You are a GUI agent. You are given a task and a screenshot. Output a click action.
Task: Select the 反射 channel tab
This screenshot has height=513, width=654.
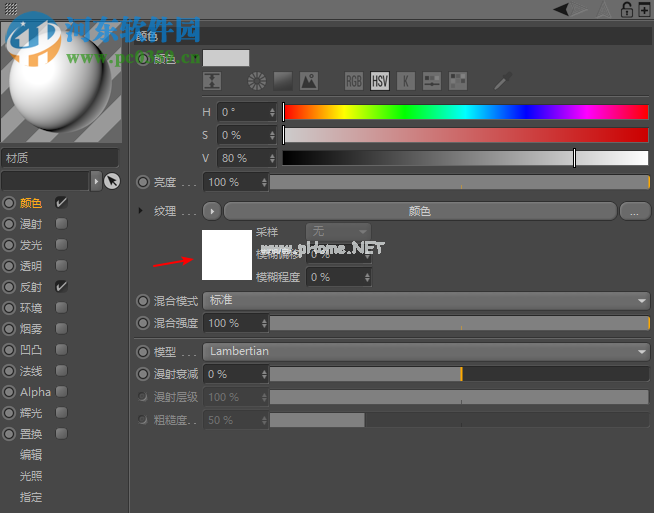tap(31, 287)
